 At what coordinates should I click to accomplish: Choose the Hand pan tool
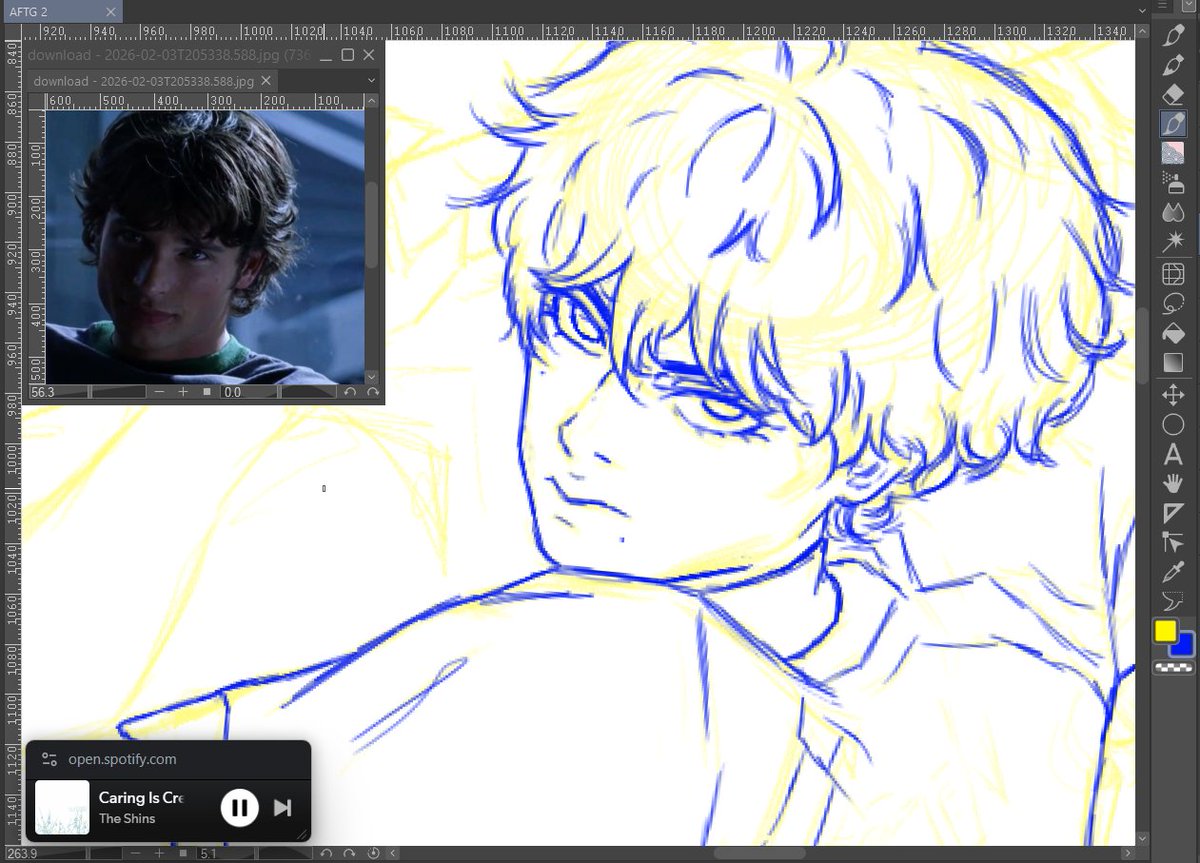1173,483
